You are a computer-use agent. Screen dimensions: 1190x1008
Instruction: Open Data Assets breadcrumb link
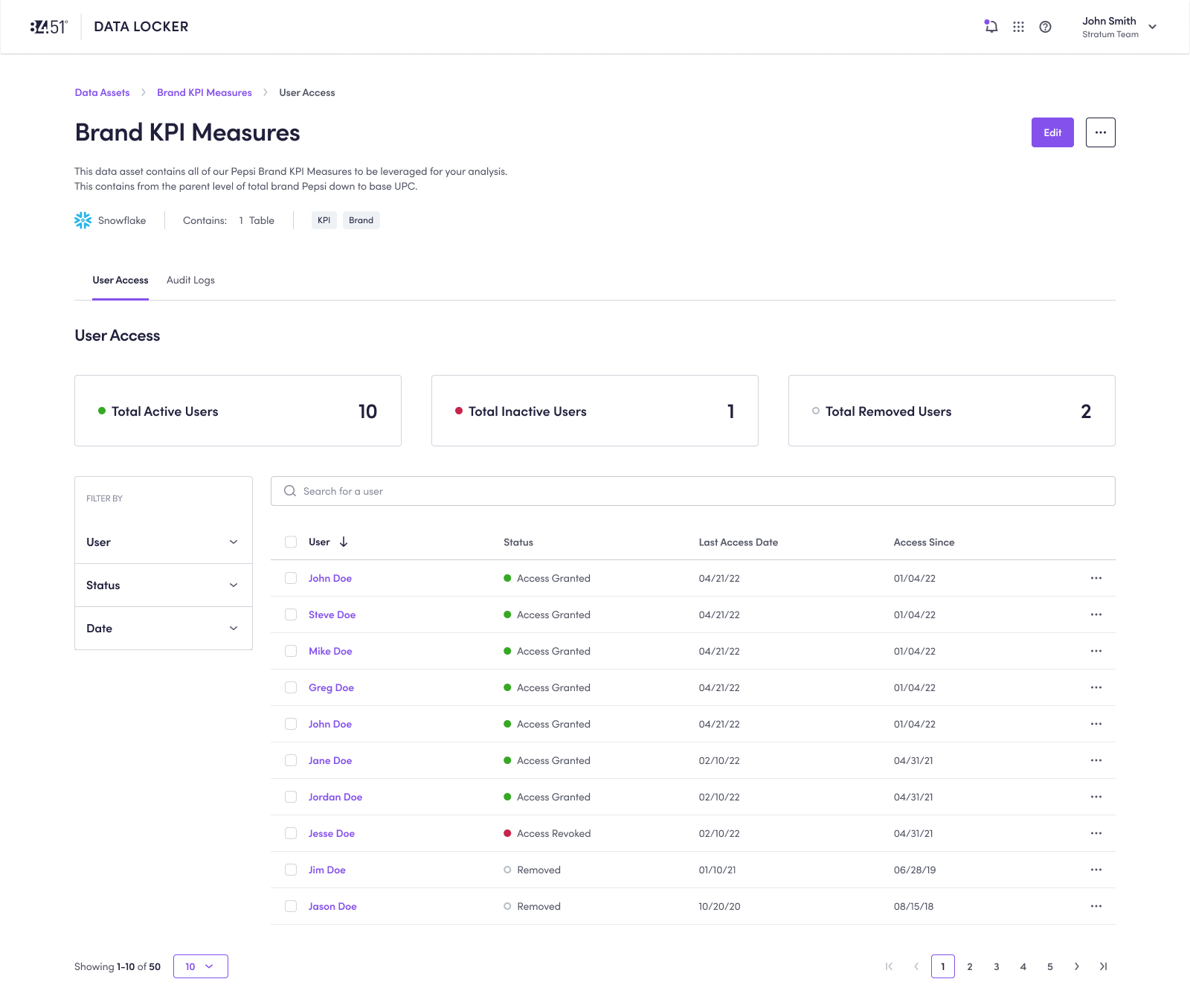point(102,93)
